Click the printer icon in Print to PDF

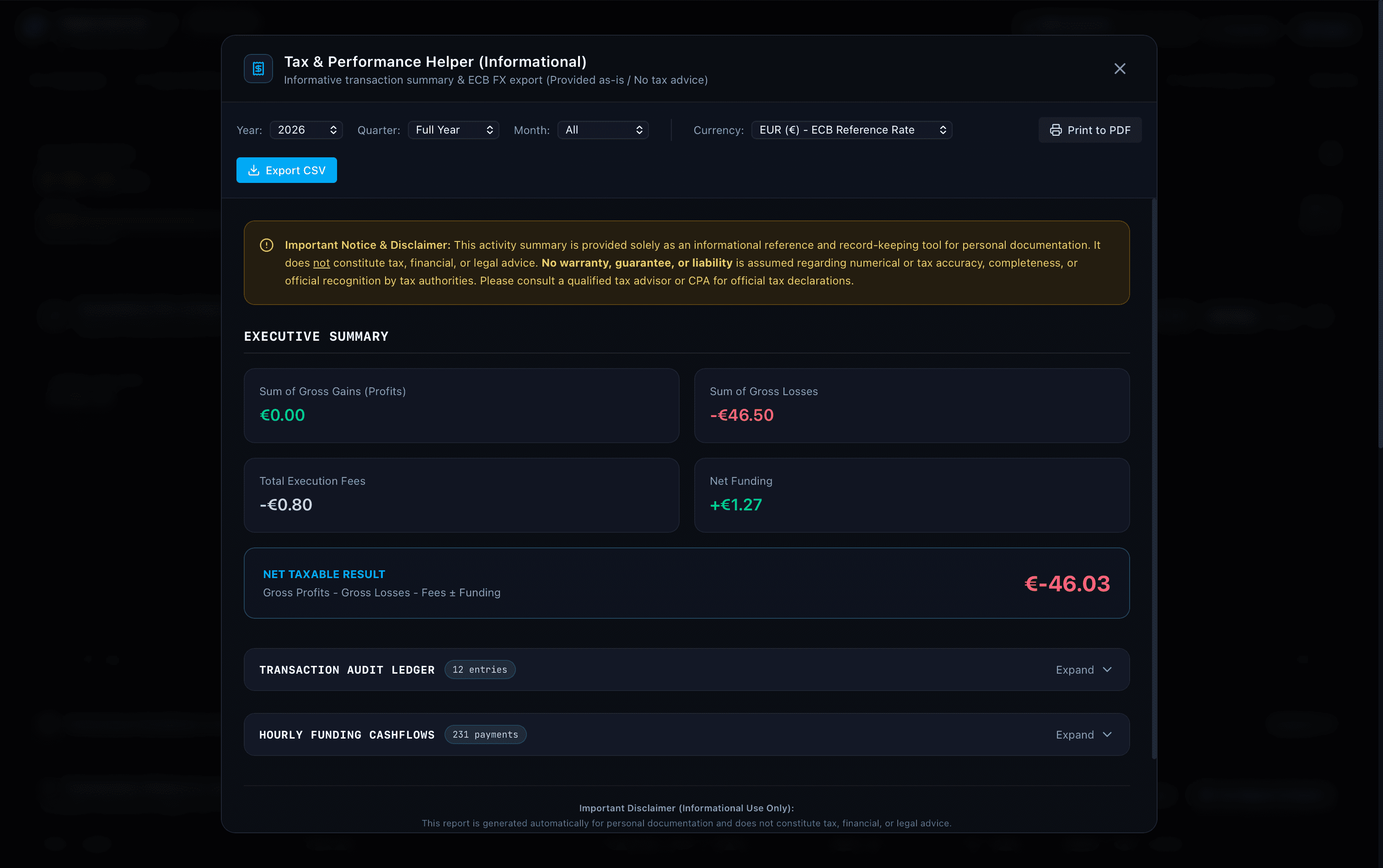(x=1055, y=130)
